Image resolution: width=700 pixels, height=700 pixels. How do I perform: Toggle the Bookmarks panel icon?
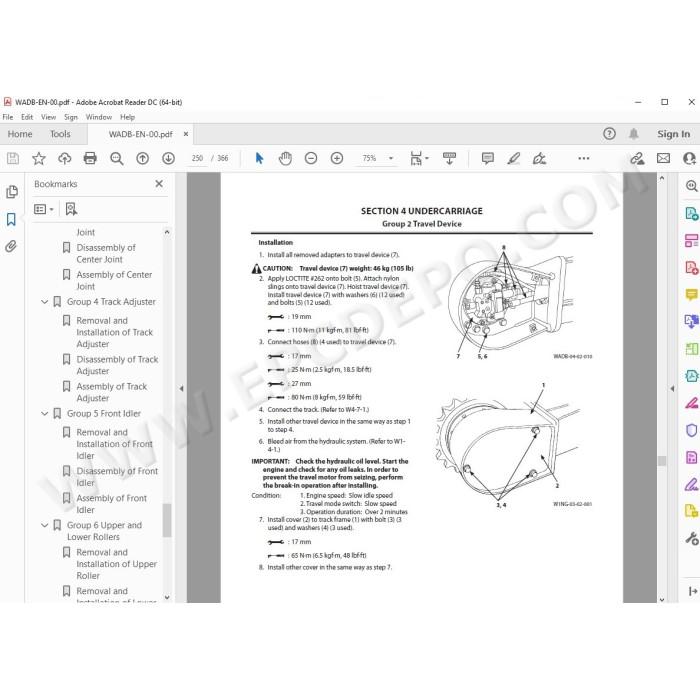pyautogui.click(x=11, y=219)
